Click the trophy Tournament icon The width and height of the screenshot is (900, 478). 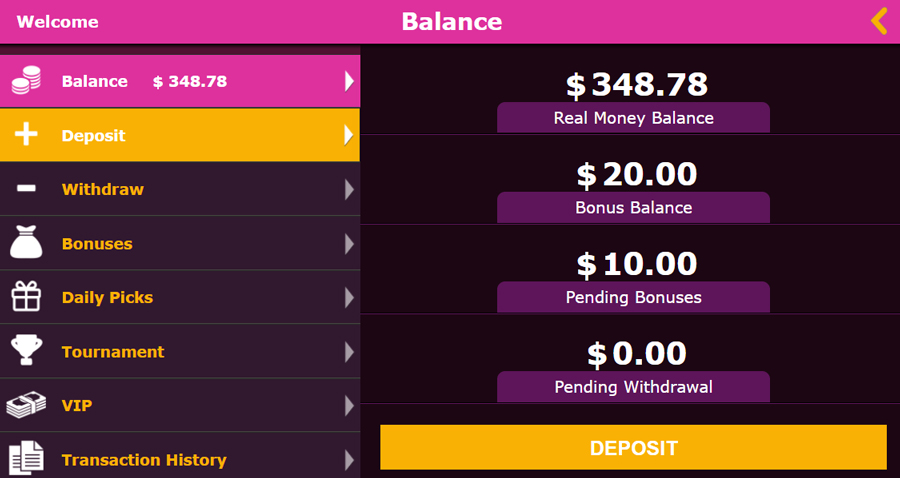point(27,351)
